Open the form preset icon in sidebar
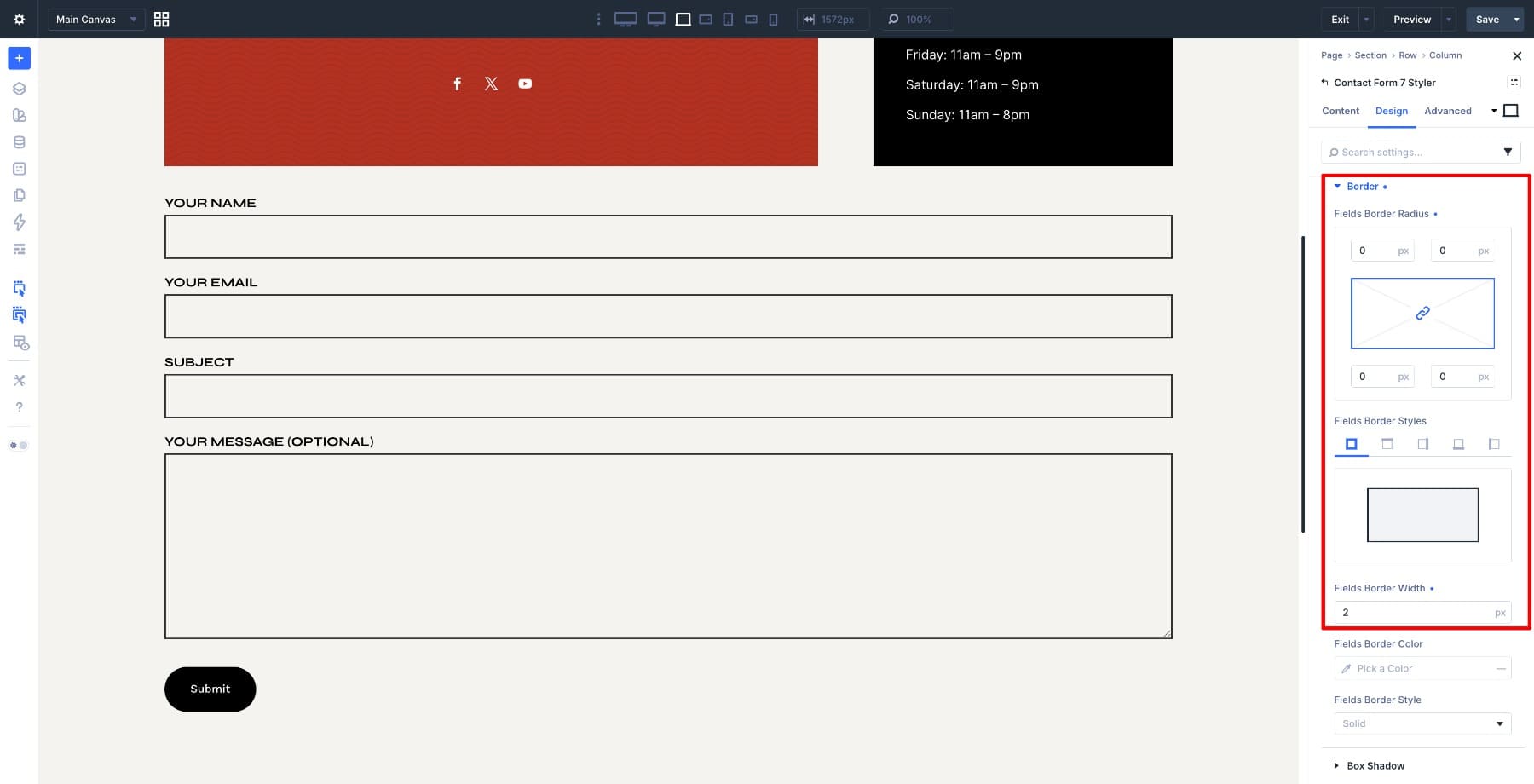The height and width of the screenshot is (784, 1534). pos(19,169)
